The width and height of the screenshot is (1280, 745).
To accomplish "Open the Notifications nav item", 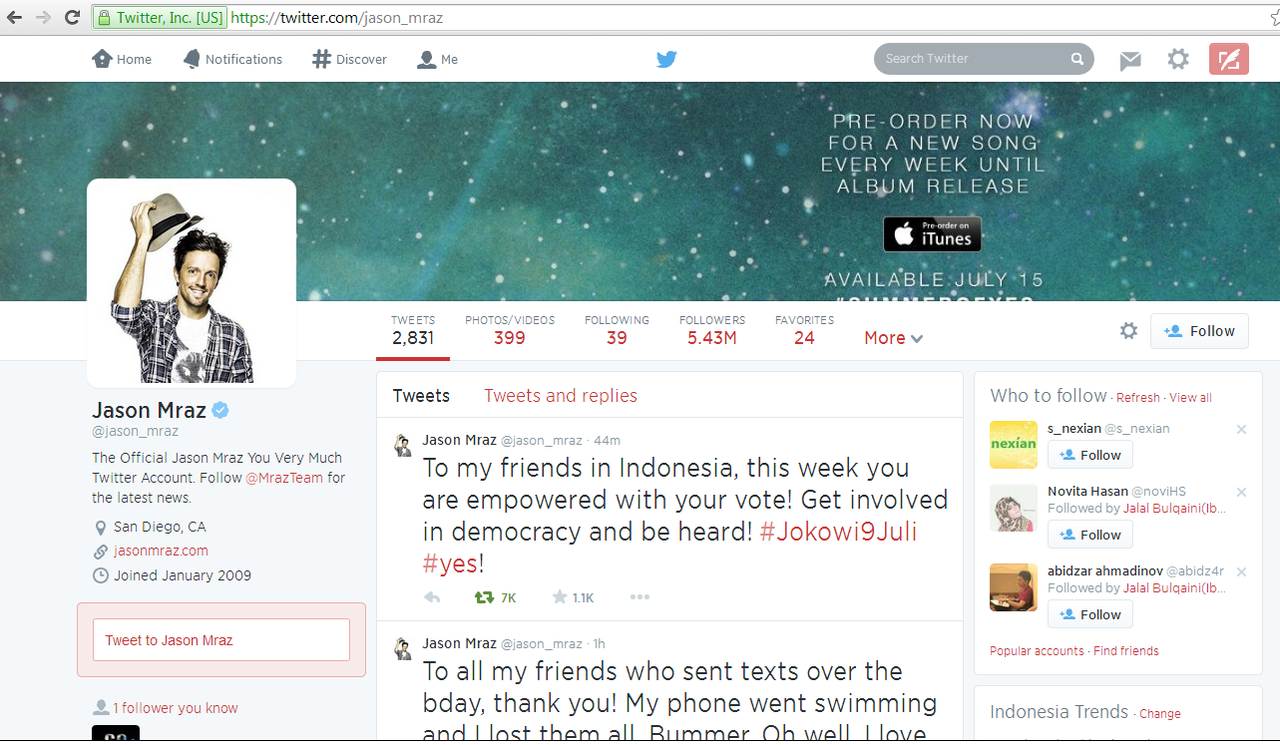I will 233,59.
